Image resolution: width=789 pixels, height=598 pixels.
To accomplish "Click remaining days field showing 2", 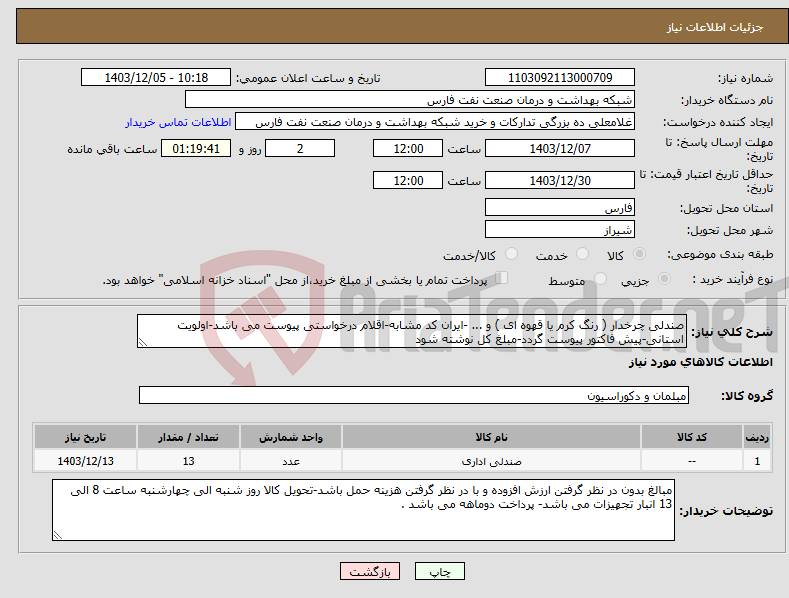I will tap(300, 148).
